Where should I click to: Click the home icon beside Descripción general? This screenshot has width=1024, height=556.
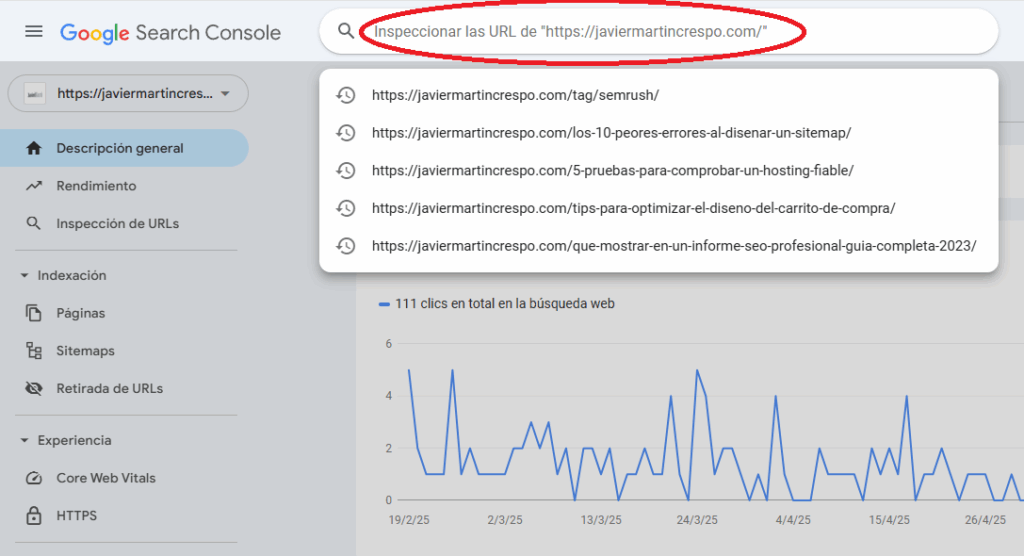coord(34,148)
